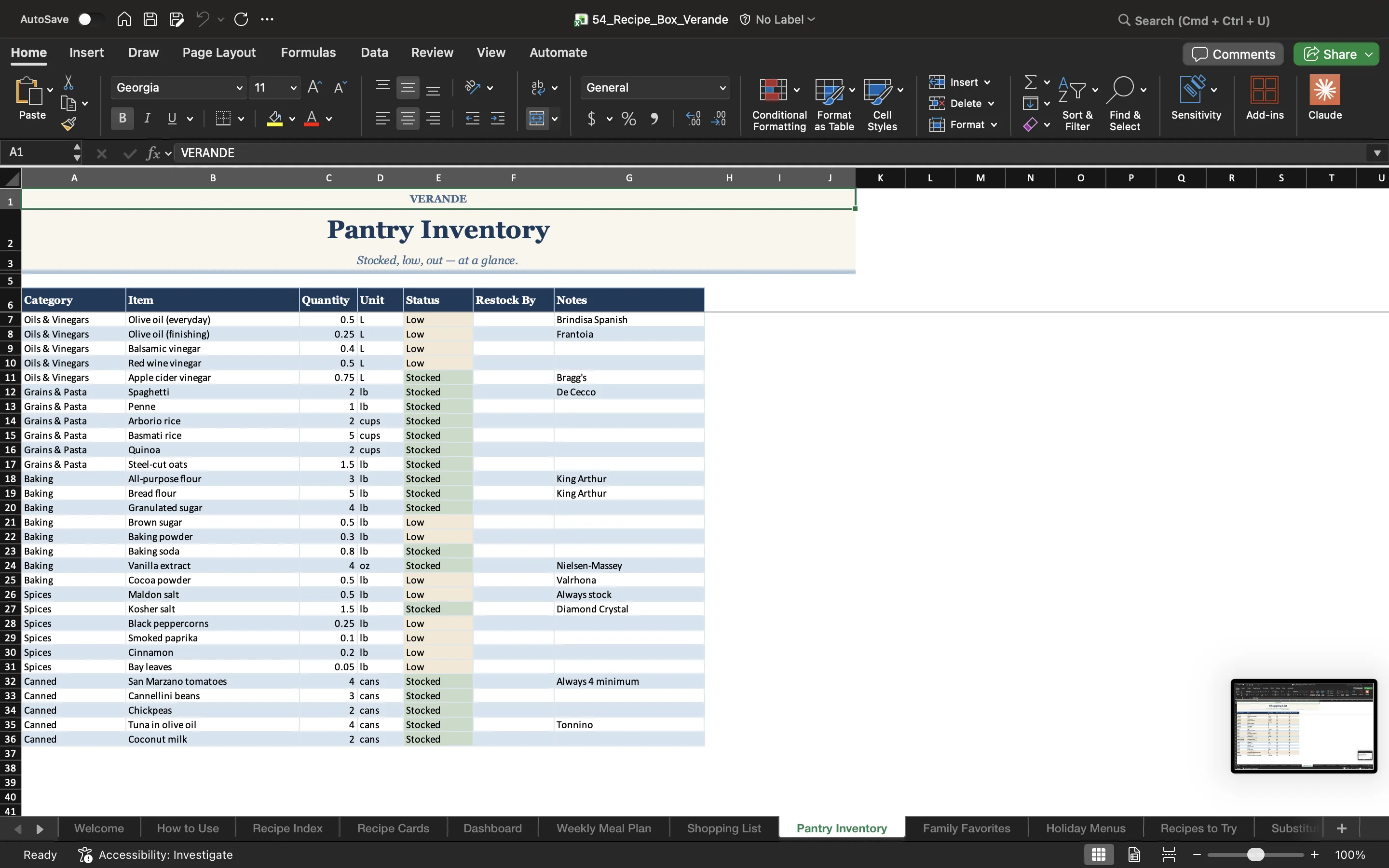Click the Save icon in title bar
Image resolution: width=1389 pixels, height=868 pixels.
pyautogui.click(x=150, y=19)
